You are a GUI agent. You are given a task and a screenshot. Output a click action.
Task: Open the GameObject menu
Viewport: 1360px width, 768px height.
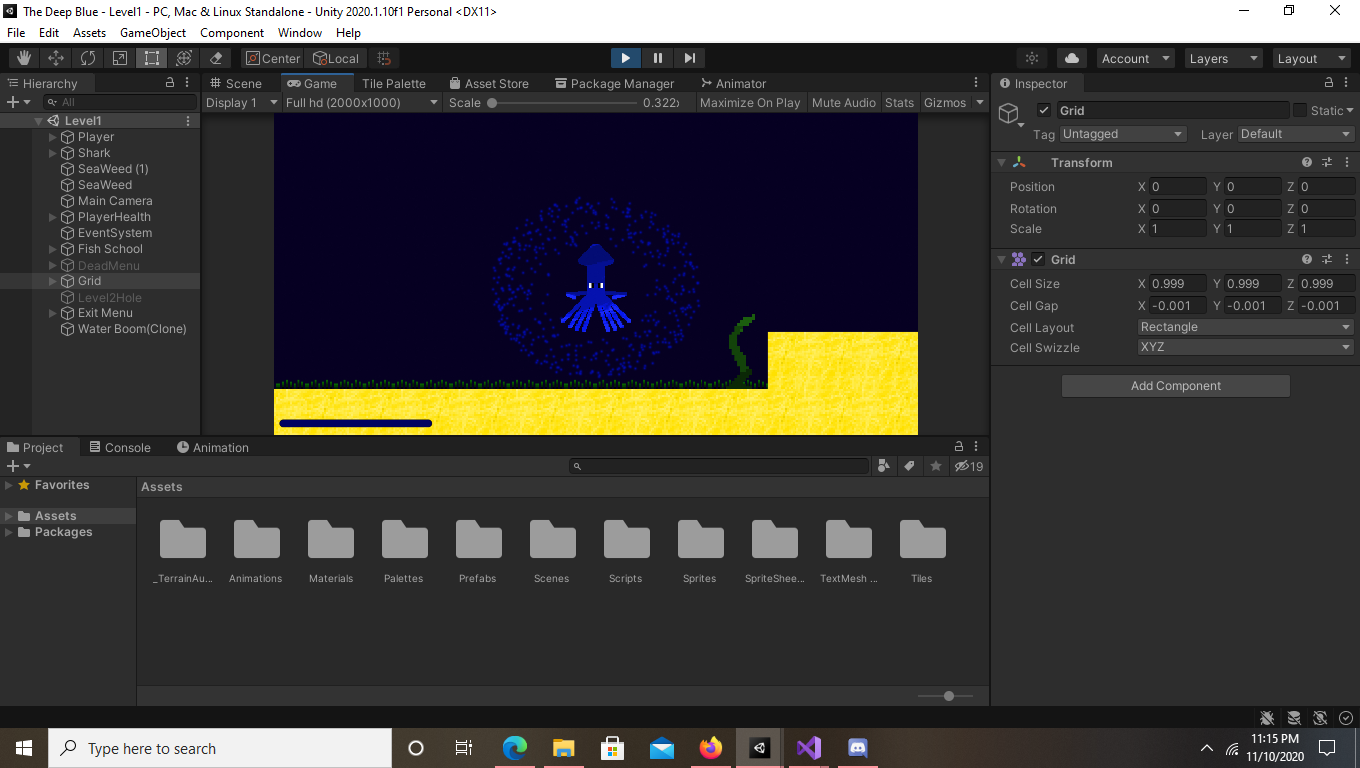tap(153, 33)
